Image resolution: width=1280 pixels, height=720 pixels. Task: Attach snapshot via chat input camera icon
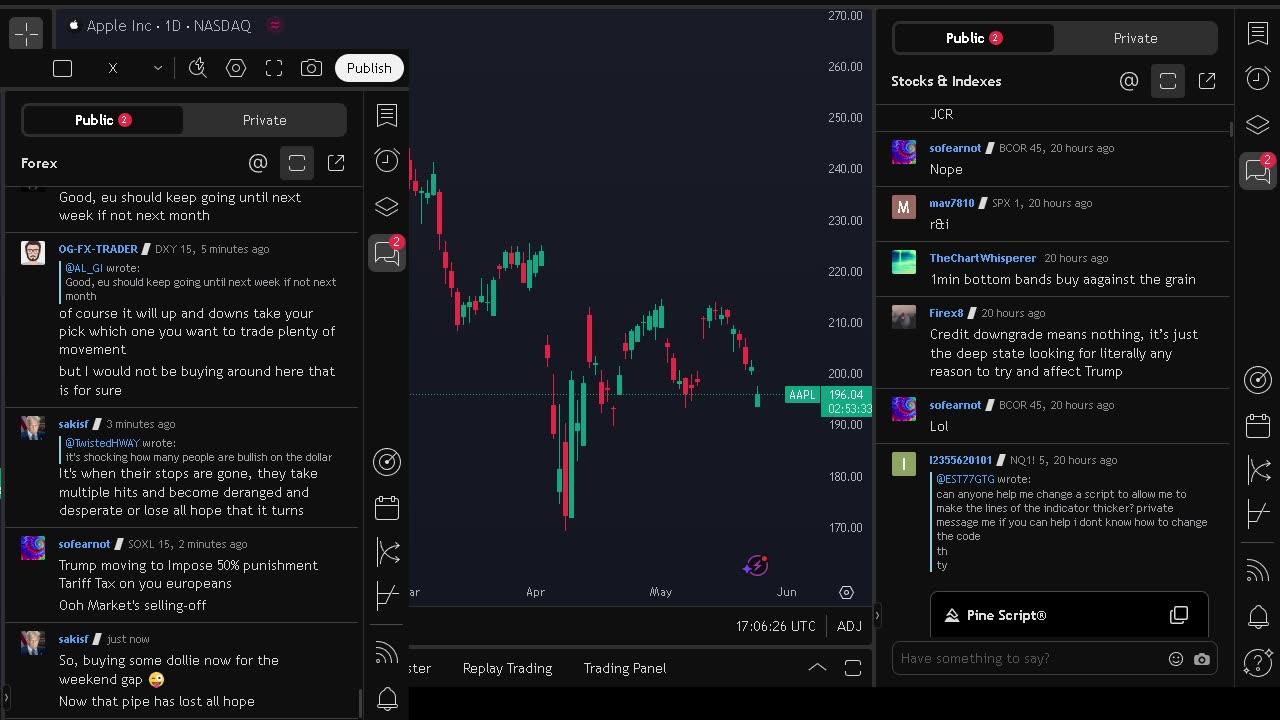1202,659
